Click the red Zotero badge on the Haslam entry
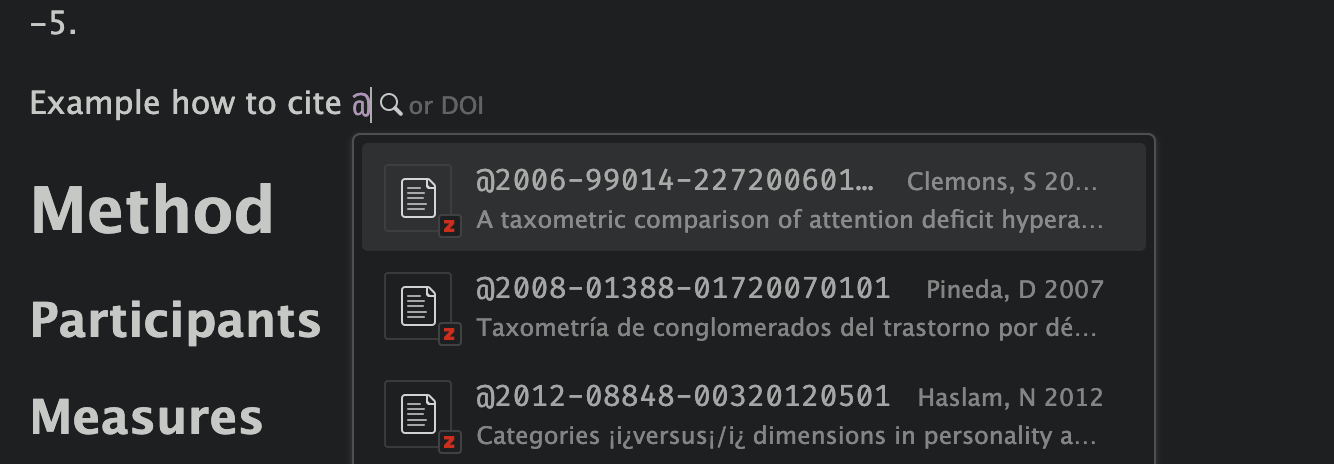The image size is (1334, 464). [x=449, y=442]
